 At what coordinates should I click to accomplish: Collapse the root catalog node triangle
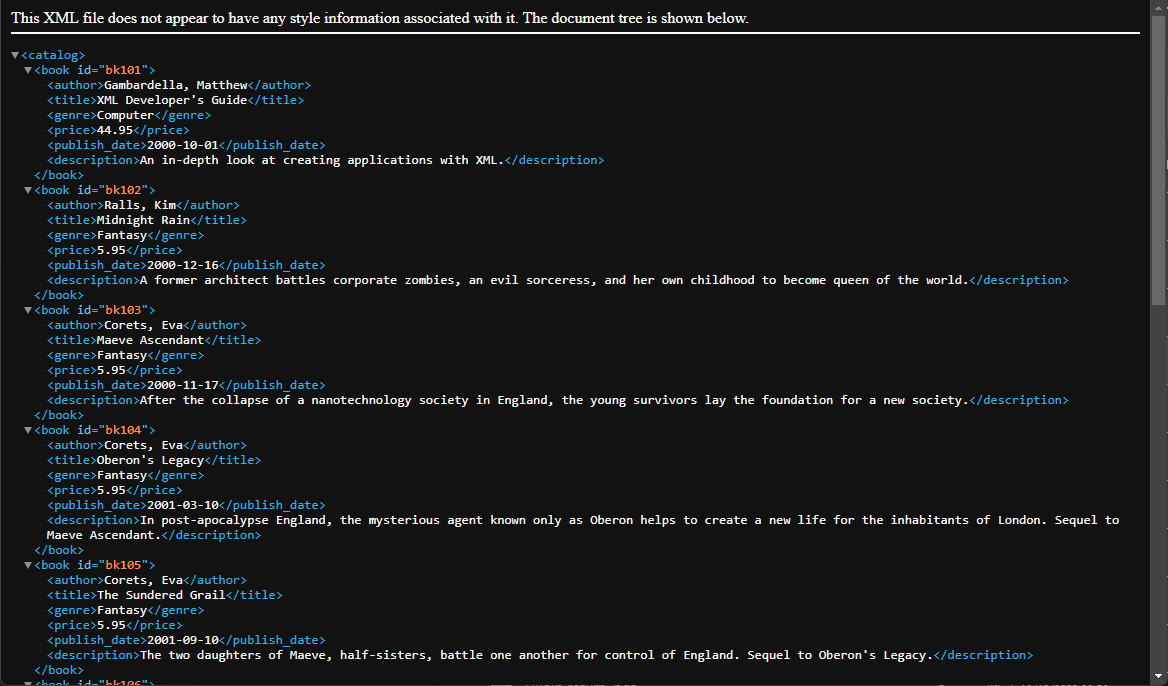point(15,55)
